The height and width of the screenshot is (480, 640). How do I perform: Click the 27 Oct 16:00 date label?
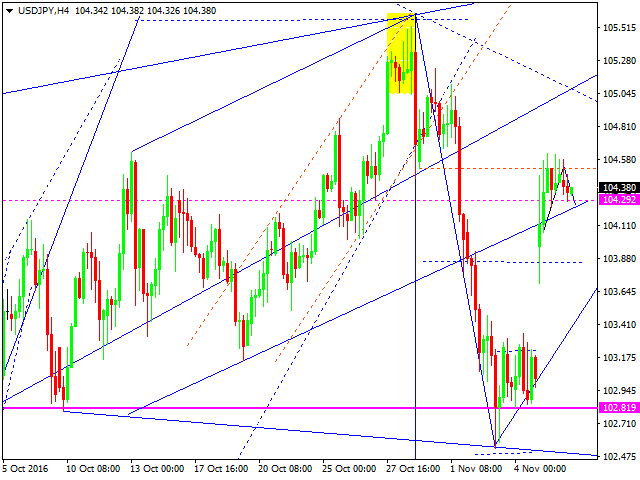pyautogui.click(x=413, y=469)
